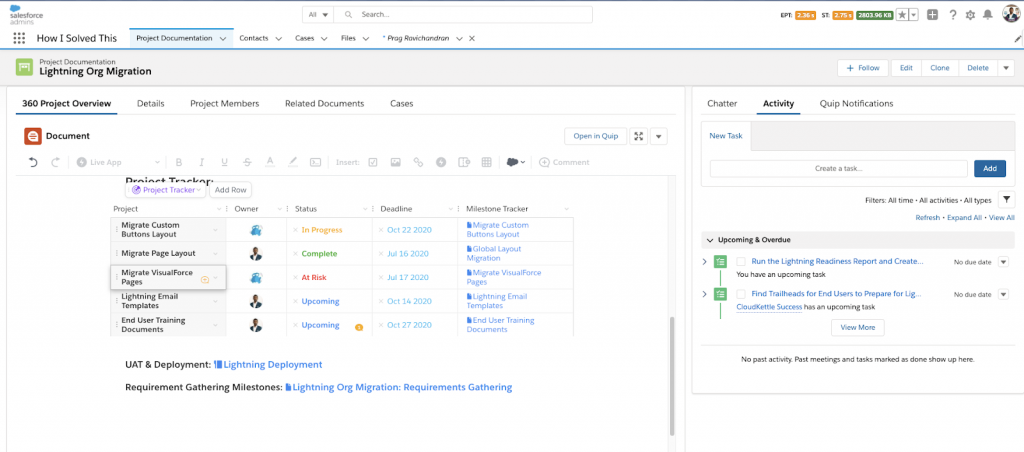Switch to the Project Members tab
The image size is (1024, 452).
click(x=225, y=103)
